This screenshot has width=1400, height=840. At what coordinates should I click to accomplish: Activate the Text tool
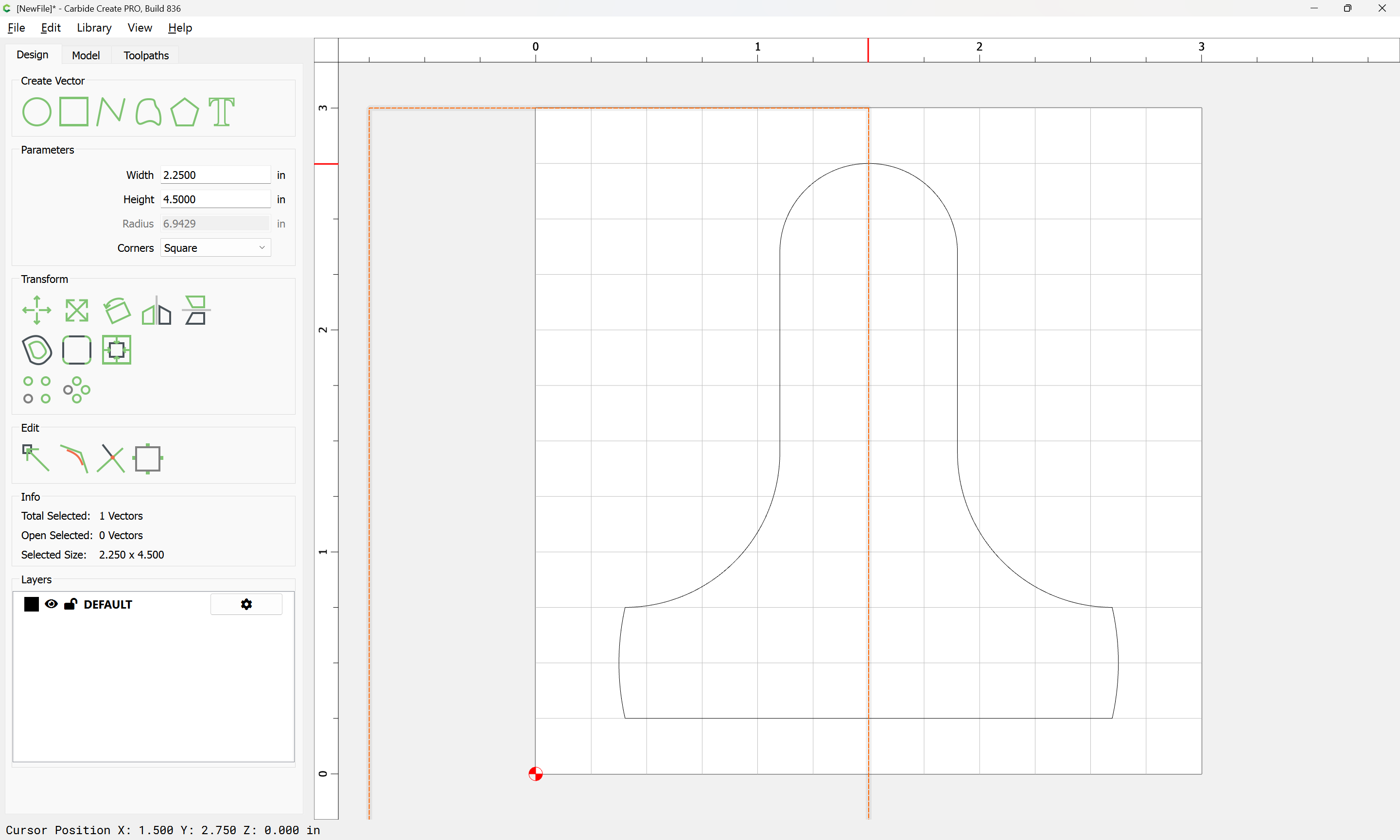click(x=221, y=111)
